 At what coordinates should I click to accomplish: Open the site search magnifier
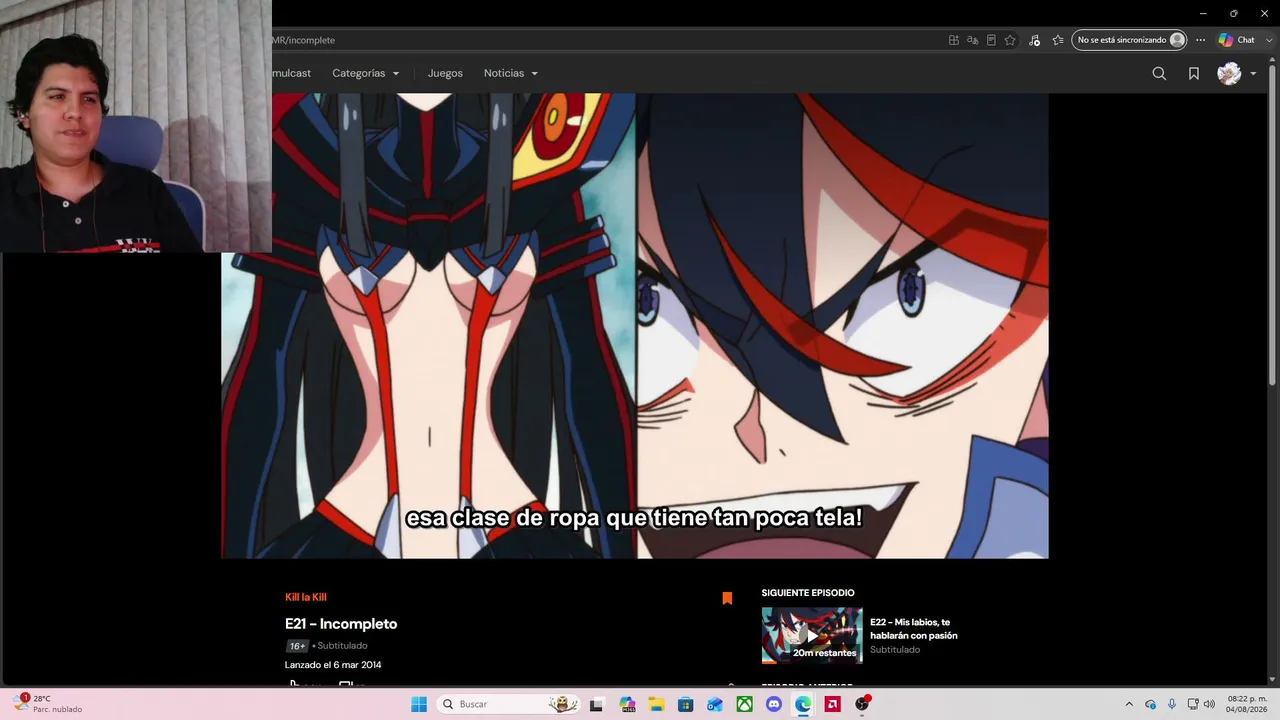tap(1159, 73)
